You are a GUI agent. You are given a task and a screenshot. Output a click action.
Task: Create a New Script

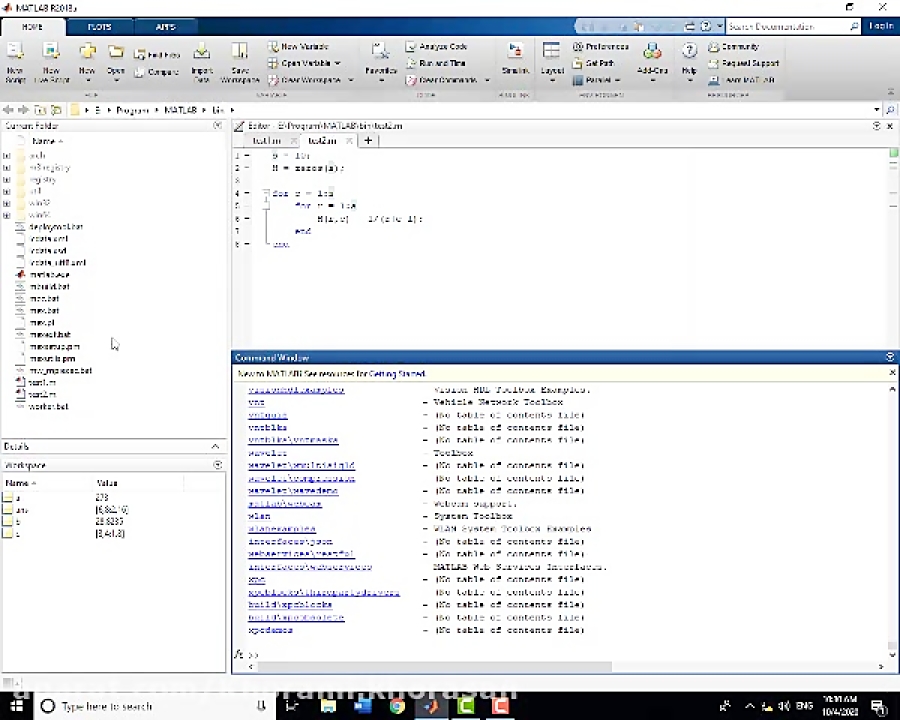(15, 62)
